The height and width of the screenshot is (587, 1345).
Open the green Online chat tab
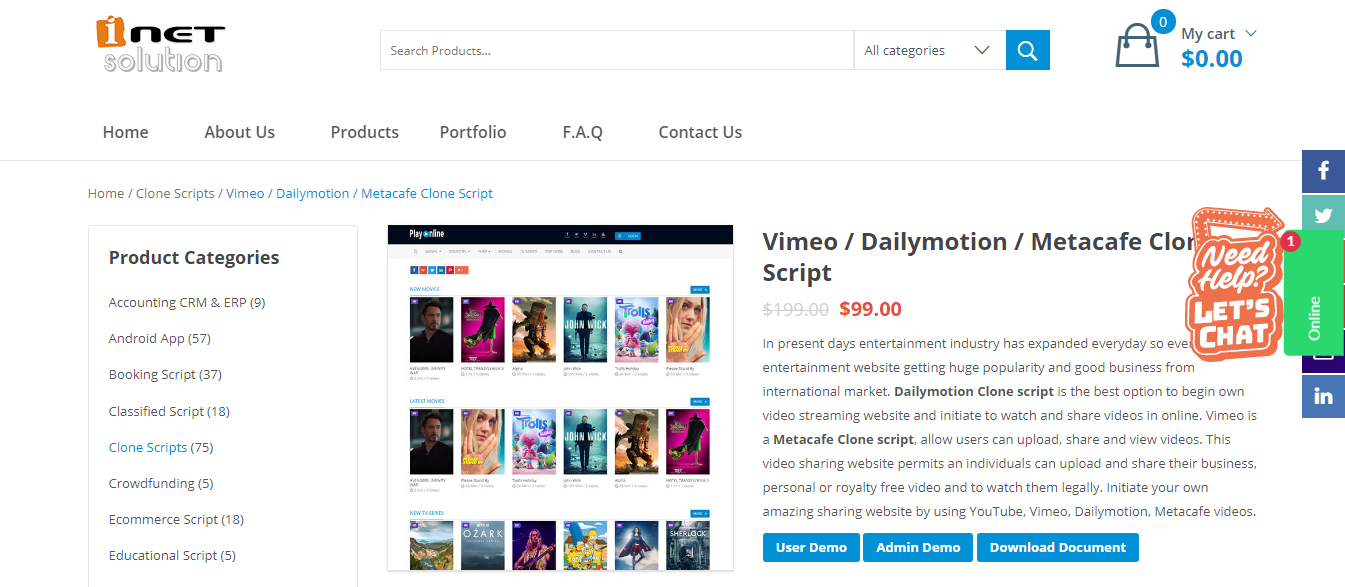point(1314,292)
